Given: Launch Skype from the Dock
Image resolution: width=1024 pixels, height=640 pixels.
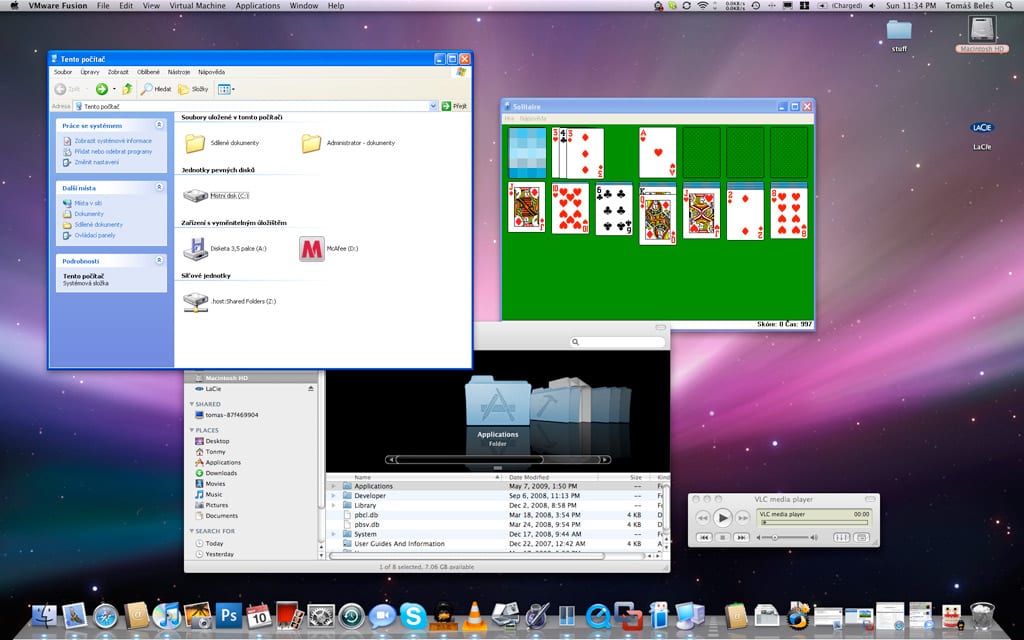Looking at the screenshot, I should pos(413,615).
